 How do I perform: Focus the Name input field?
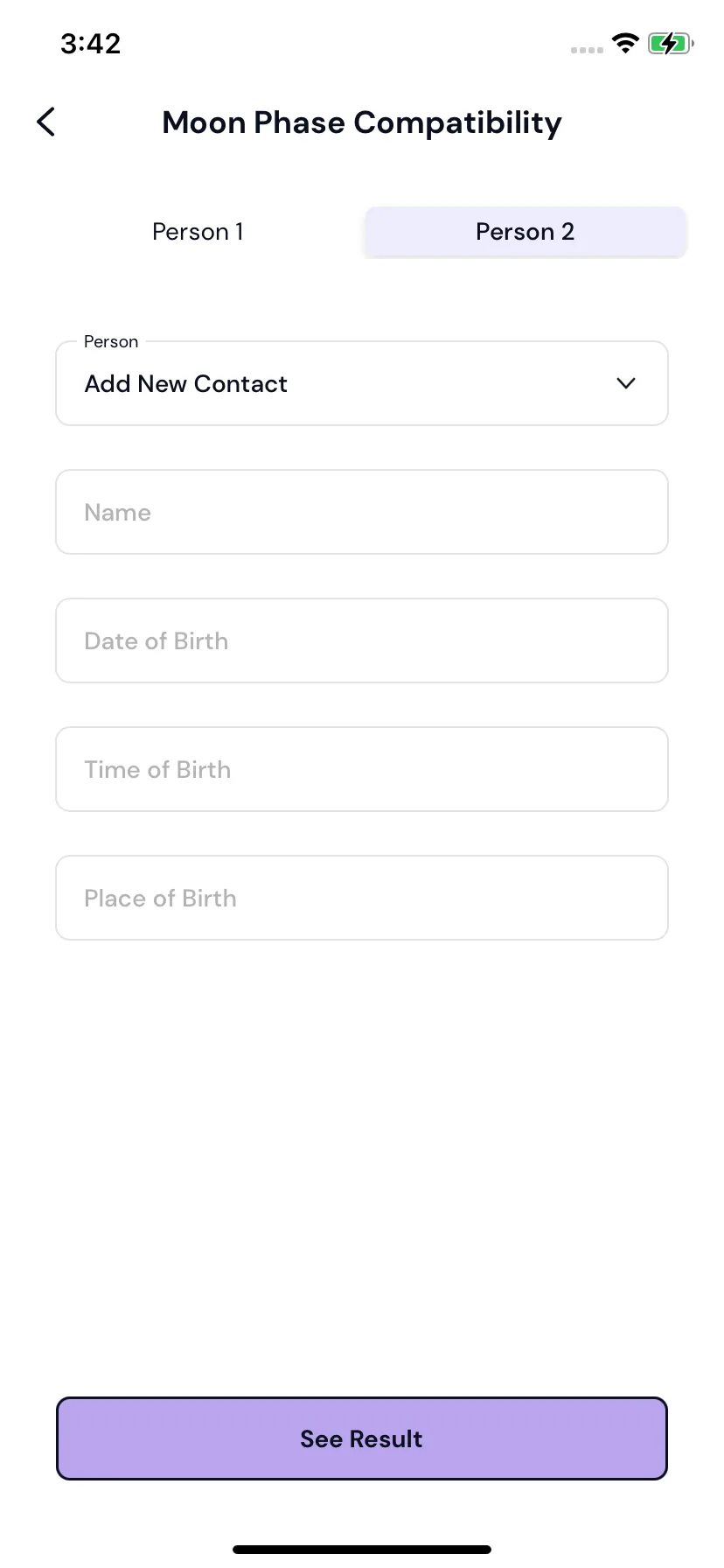pos(362,512)
